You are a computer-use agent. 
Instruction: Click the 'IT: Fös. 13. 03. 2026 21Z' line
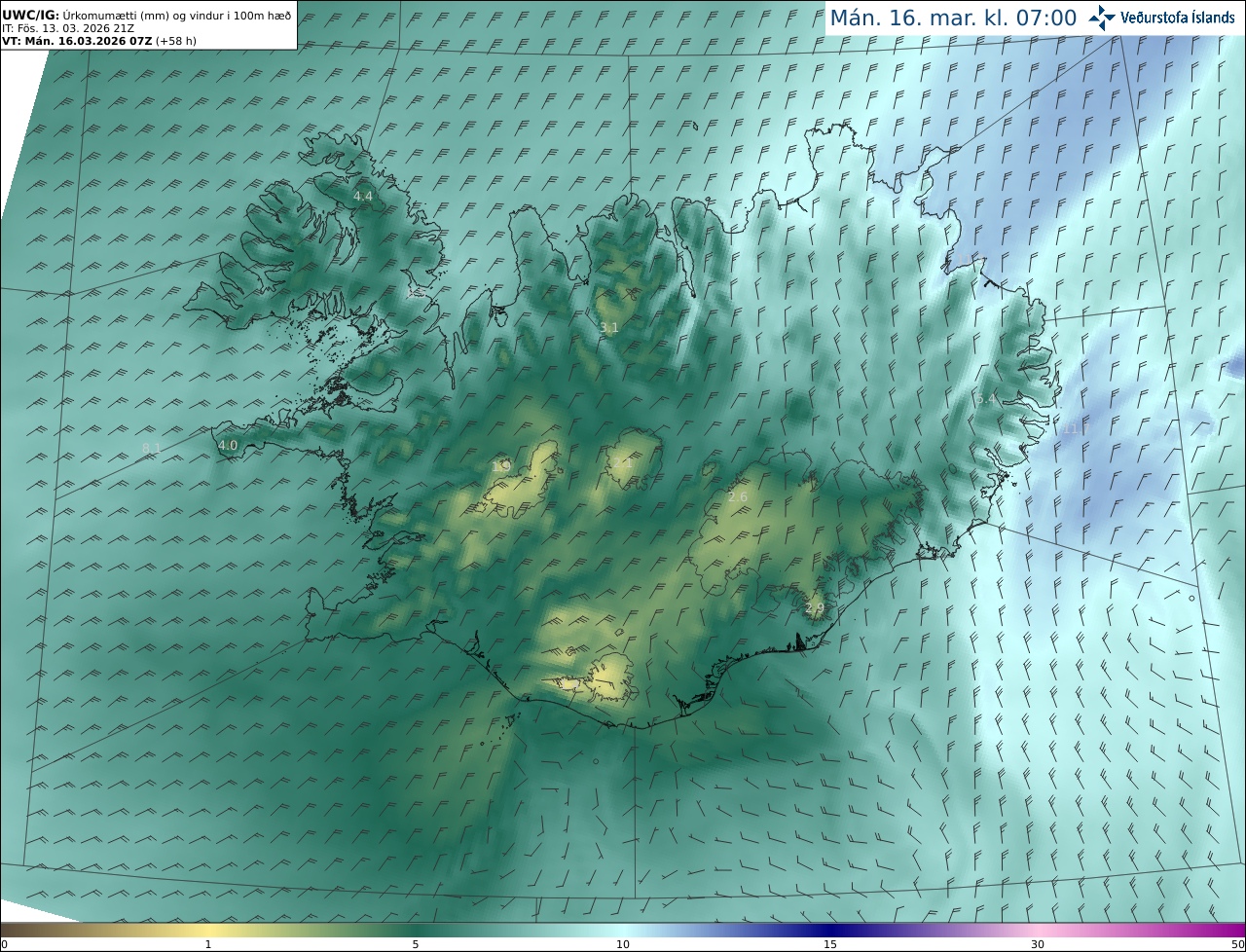click(x=68, y=28)
